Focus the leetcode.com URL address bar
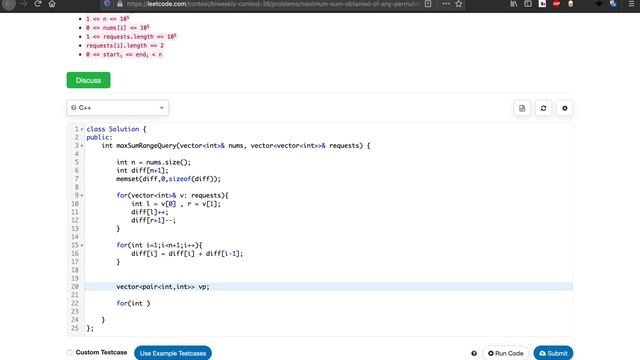 pyautogui.click(x=271, y=4)
